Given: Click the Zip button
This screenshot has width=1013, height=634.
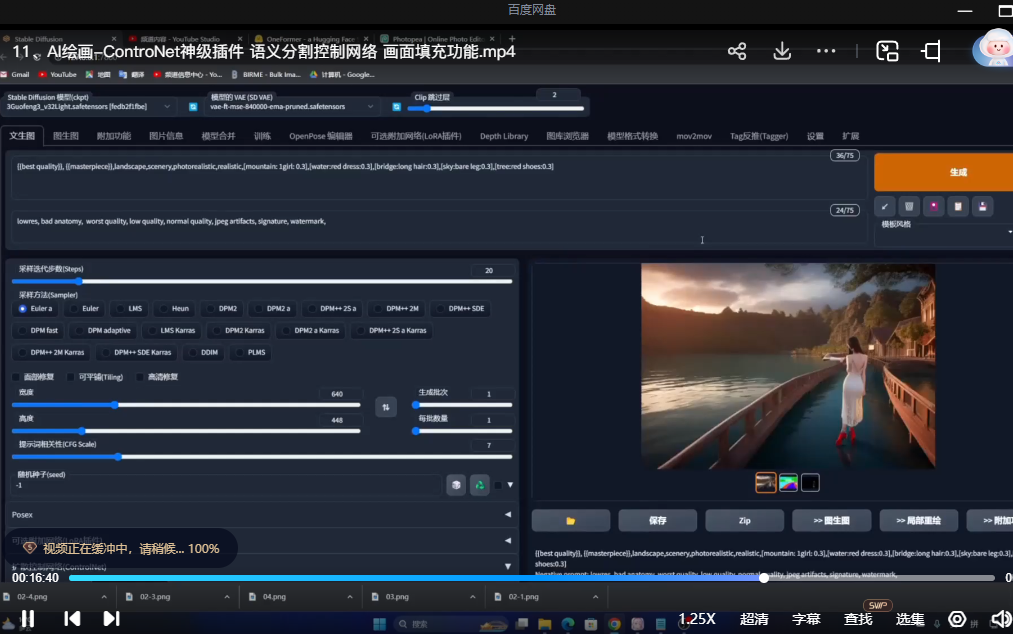Looking at the screenshot, I should tap(744, 520).
